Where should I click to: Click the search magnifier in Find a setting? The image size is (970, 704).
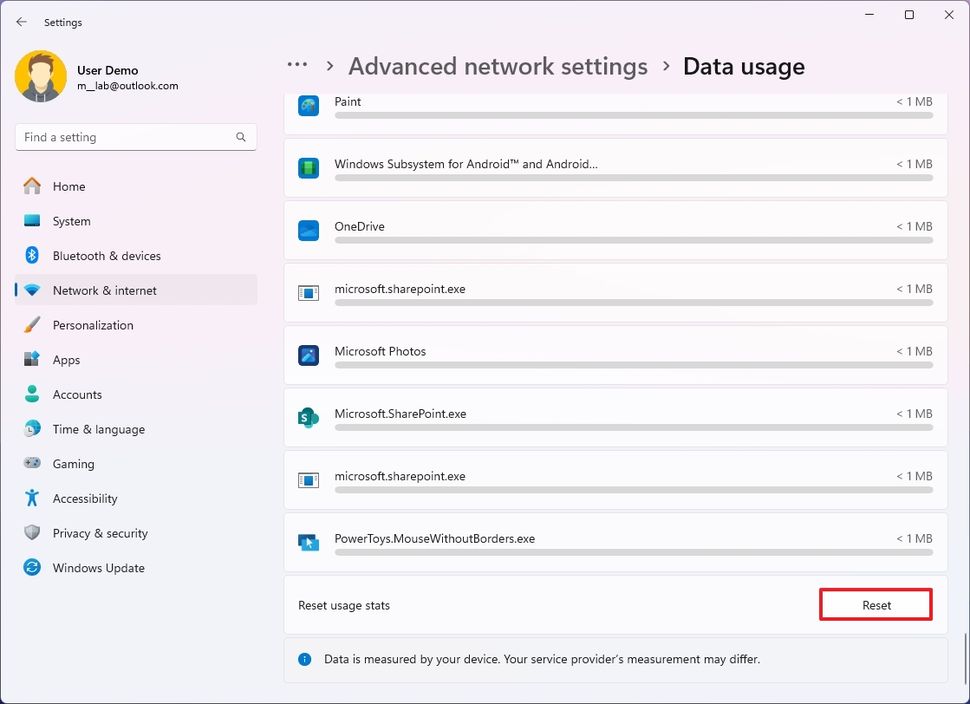coord(240,136)
